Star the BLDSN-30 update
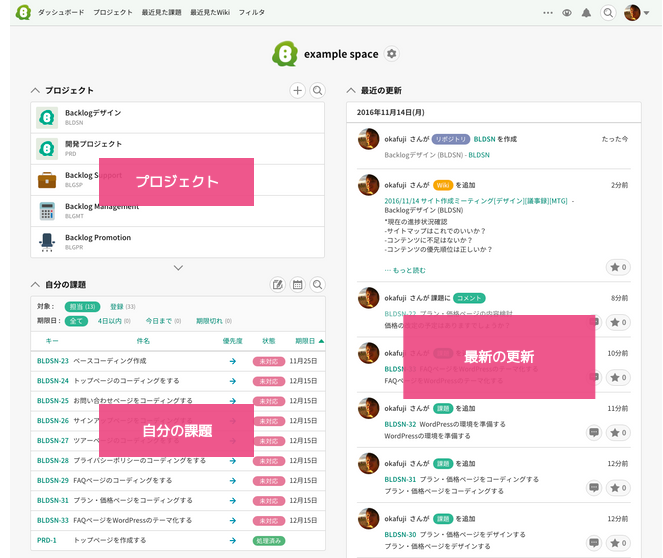This screenshot has height=558, width=663. [618, 543]
